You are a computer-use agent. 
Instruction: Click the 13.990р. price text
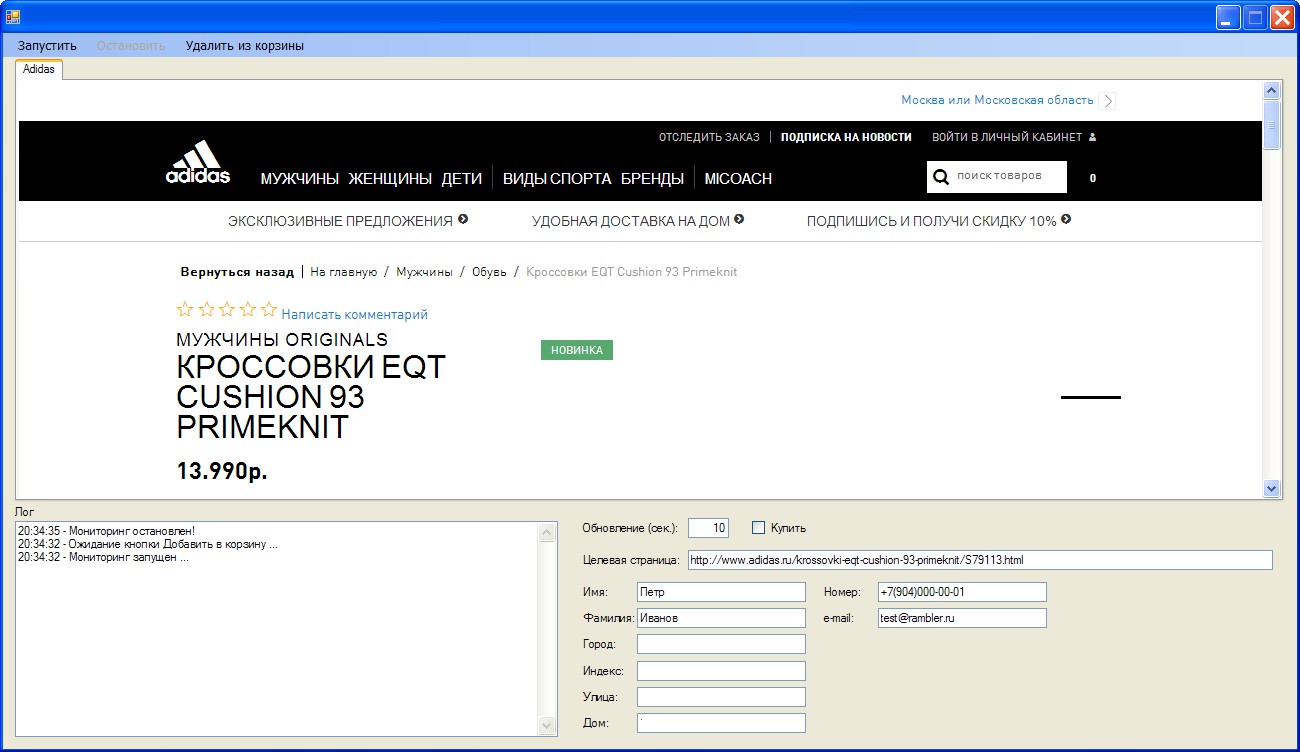[222, 471]
